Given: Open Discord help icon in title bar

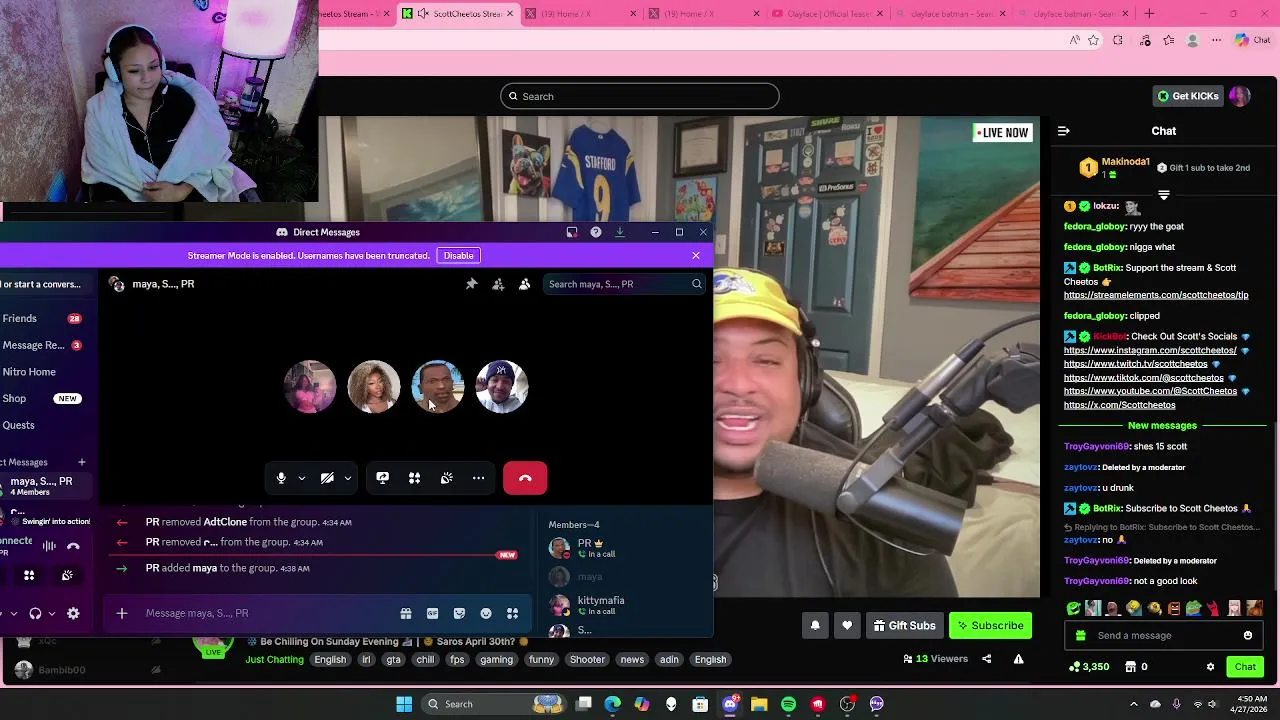Looking at the screenshot, I should (x=596, y=232).
